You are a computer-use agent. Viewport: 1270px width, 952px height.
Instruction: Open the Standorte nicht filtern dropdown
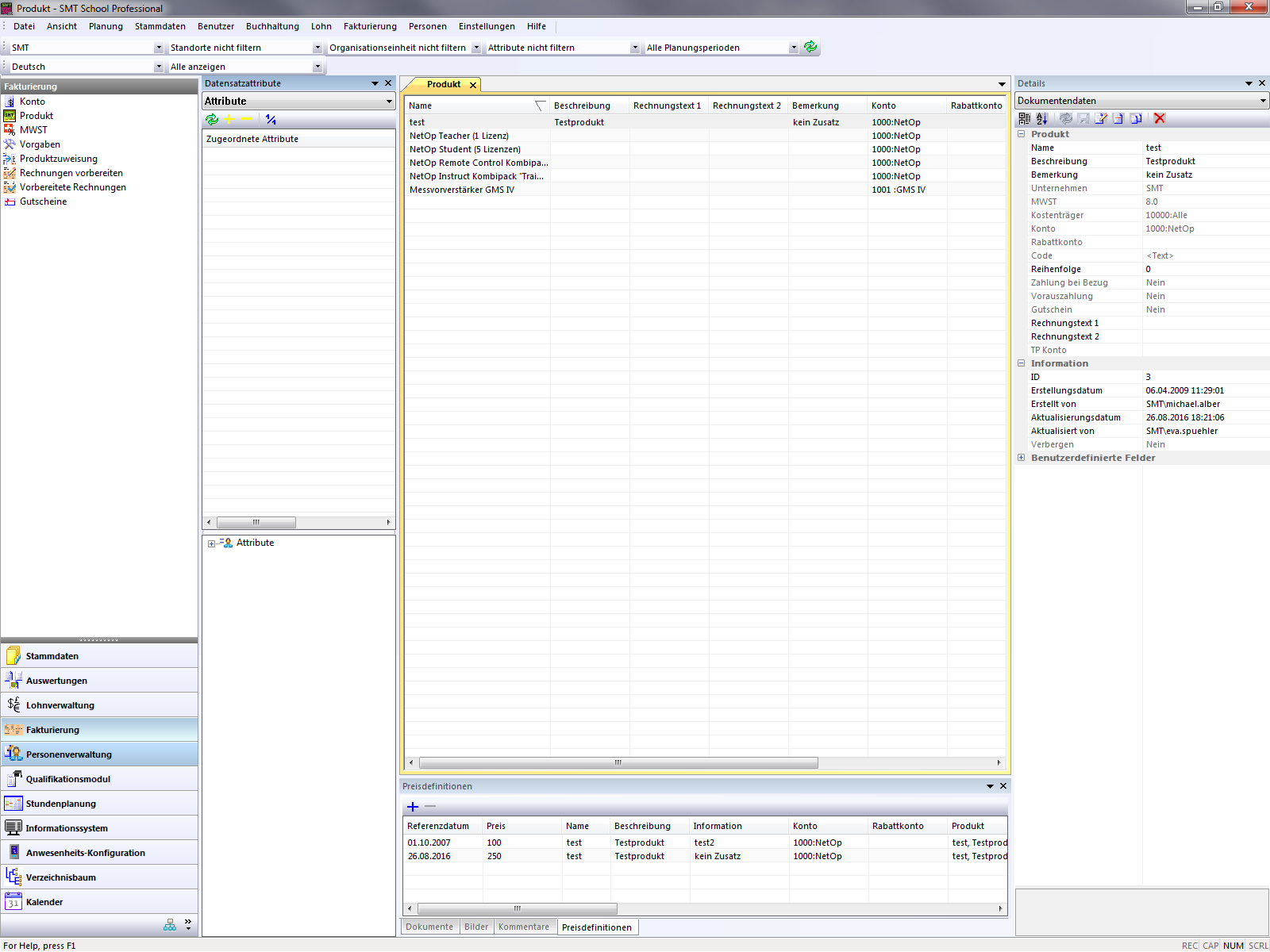pos(317,48)
